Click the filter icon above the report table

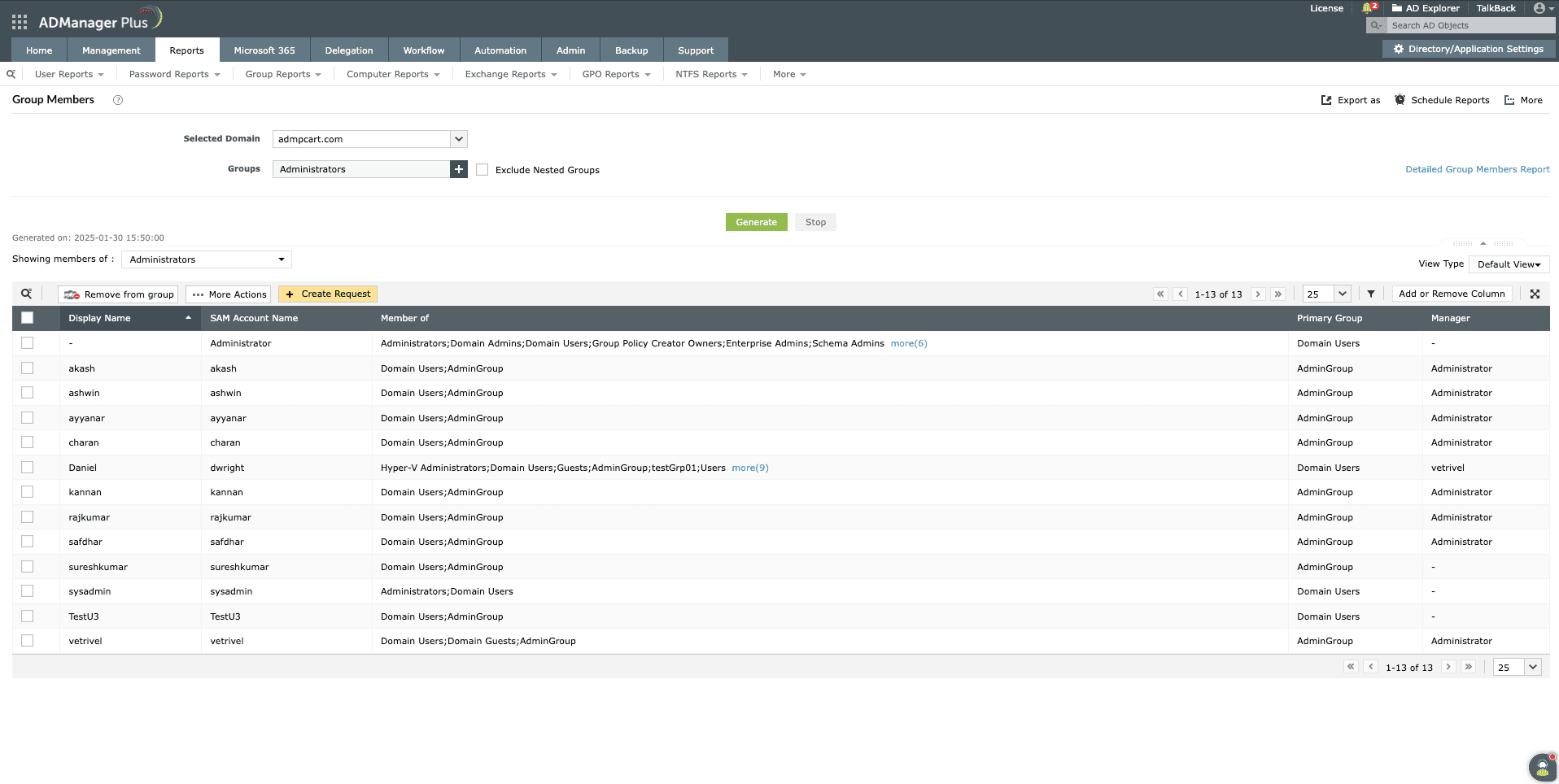[1371, 294]
